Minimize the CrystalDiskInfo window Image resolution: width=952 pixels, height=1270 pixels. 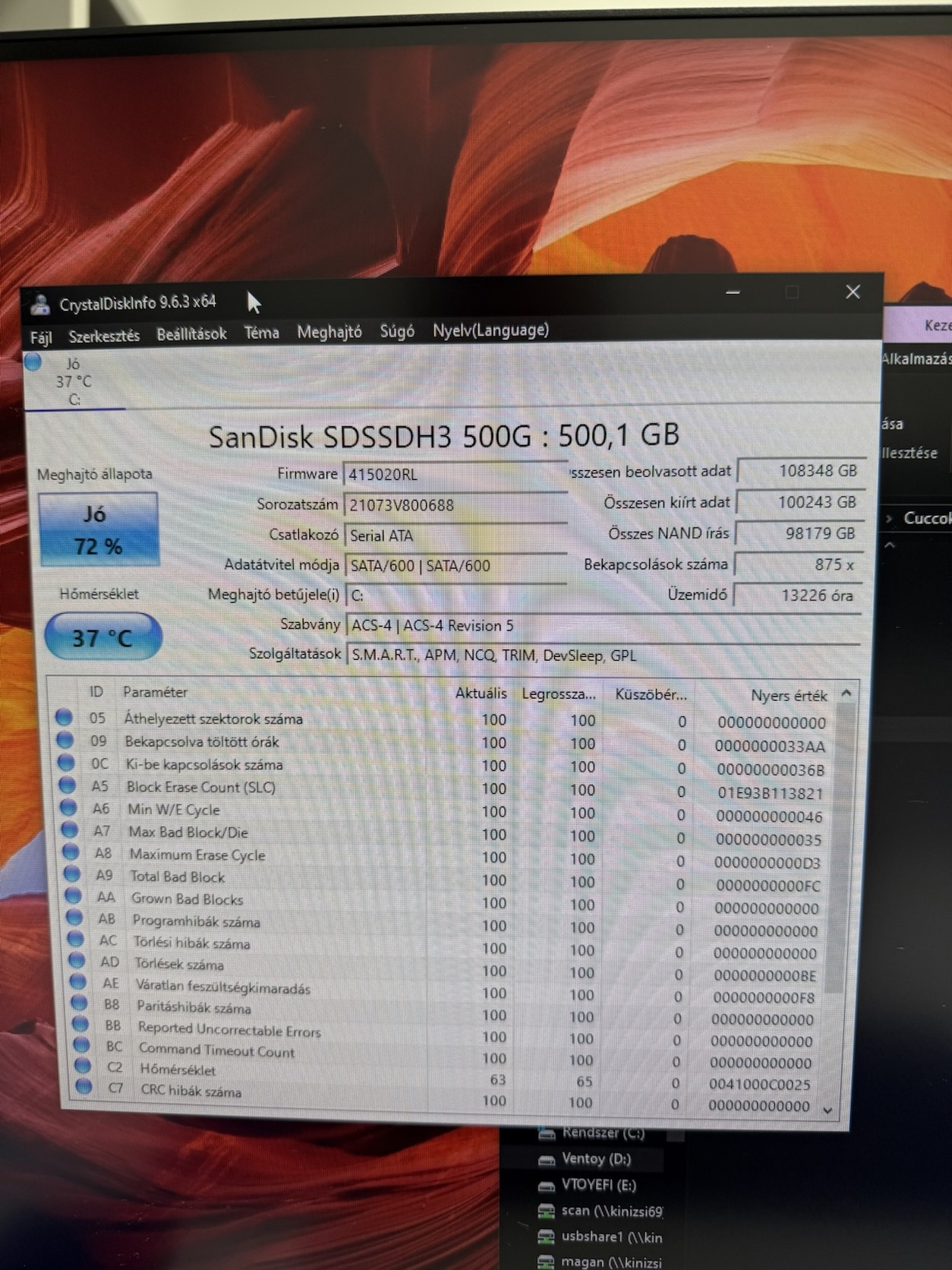tap(733, 292)
